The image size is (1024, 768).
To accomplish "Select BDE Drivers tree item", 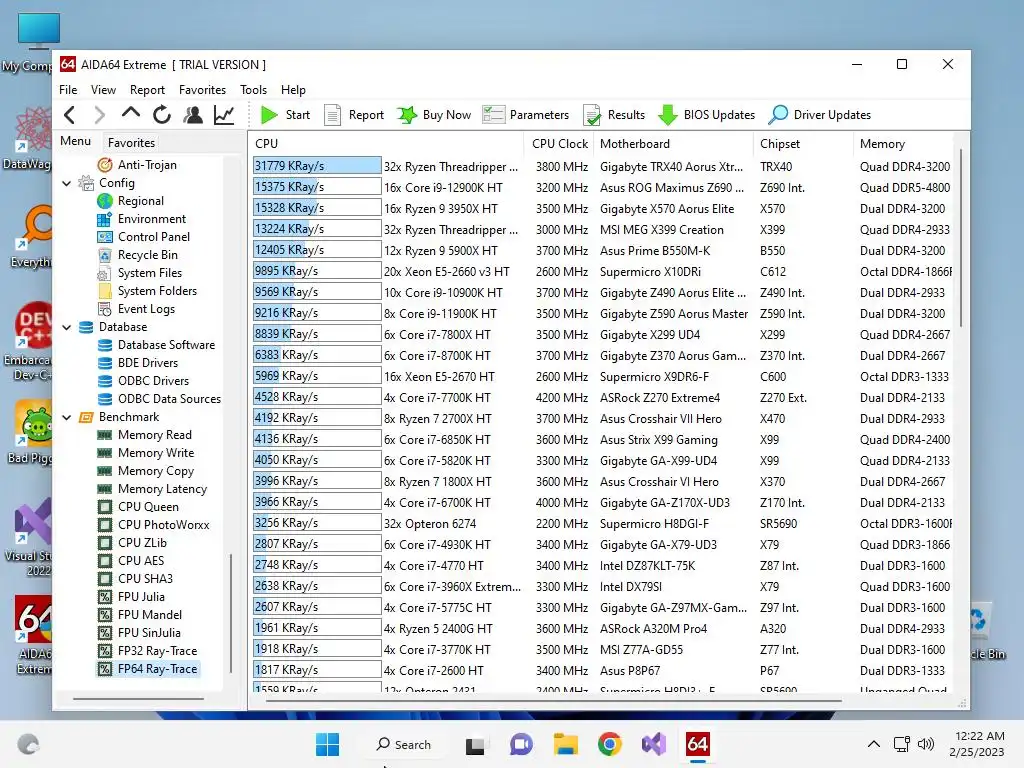I will coord(138,363).
